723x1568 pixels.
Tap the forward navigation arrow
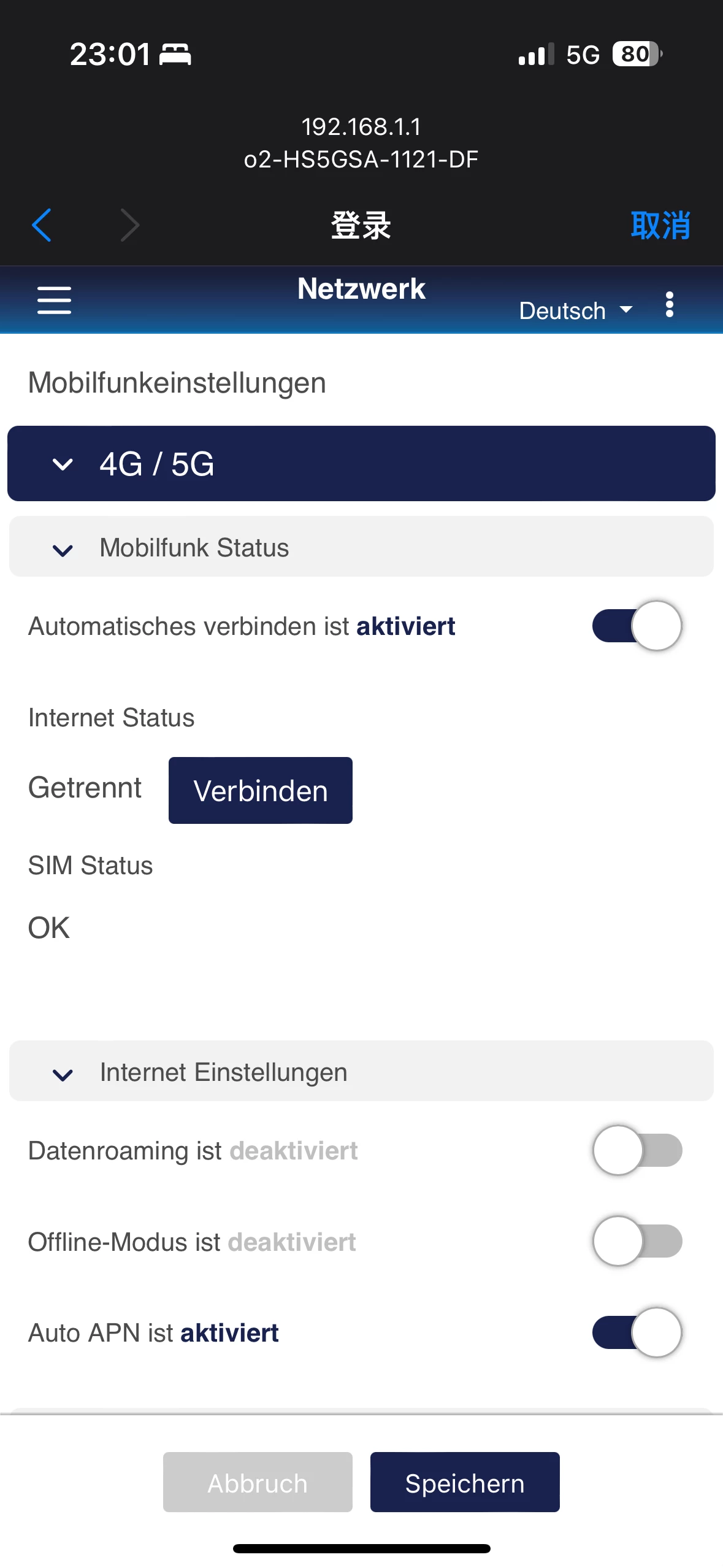(x=129, y=225)
